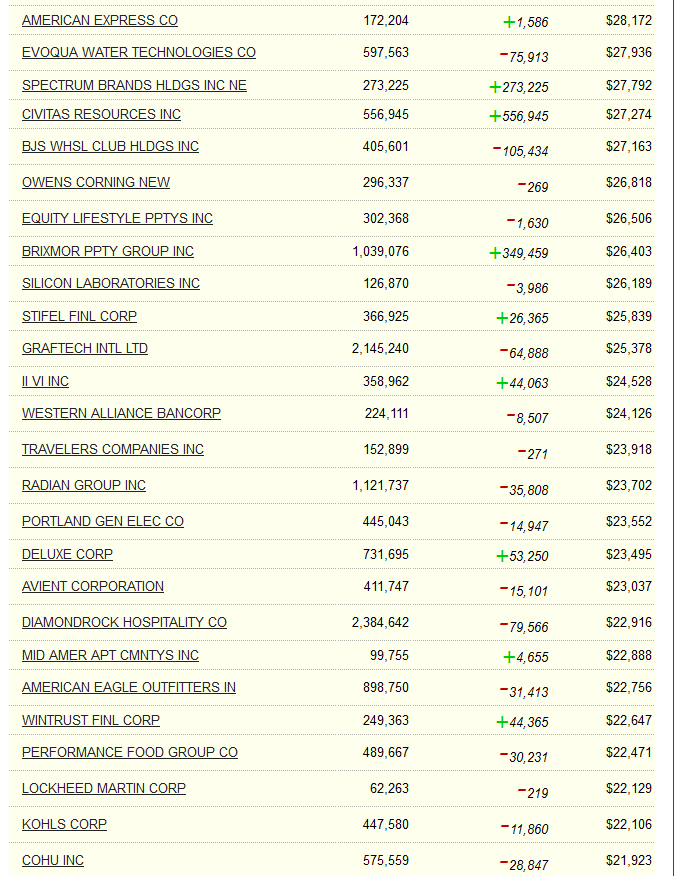Open EVOQUA WATER TECHNOLOGIES CO link

[139, 53]
